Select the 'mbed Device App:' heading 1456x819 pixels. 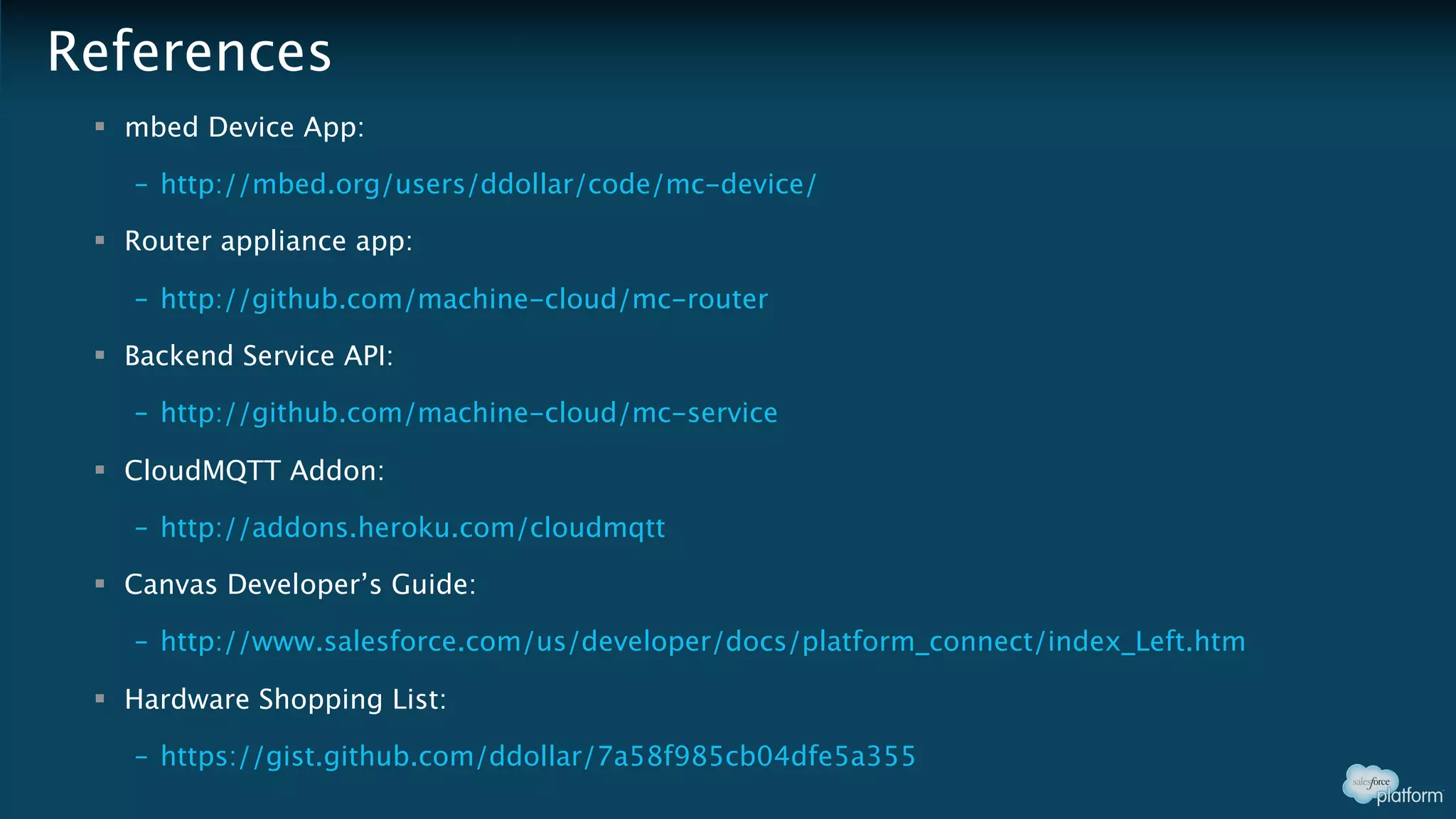pyautogui.click(x=245, y=128)
